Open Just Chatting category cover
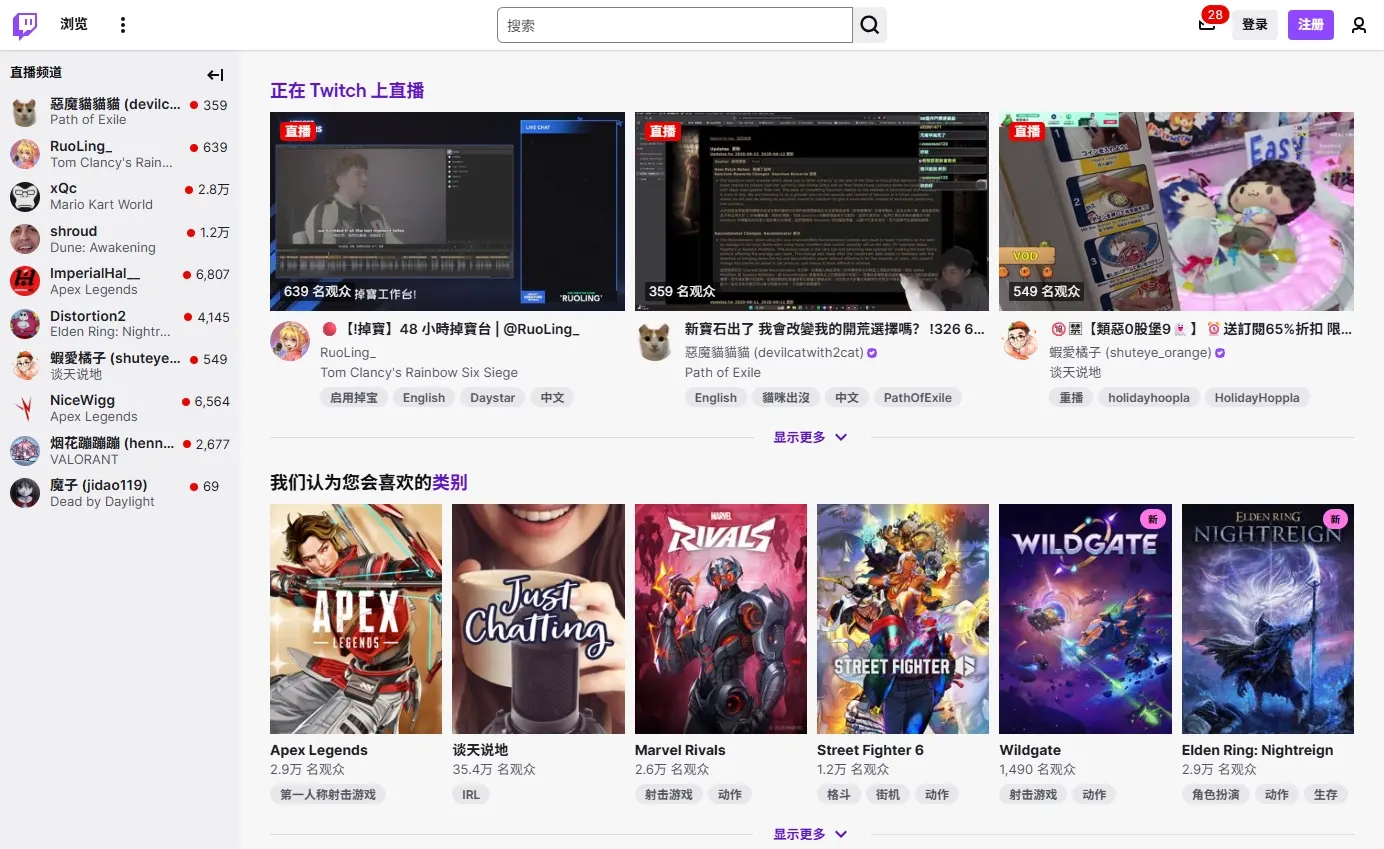The height and width of the screenshot is (849, 1384). click(538, 619)
